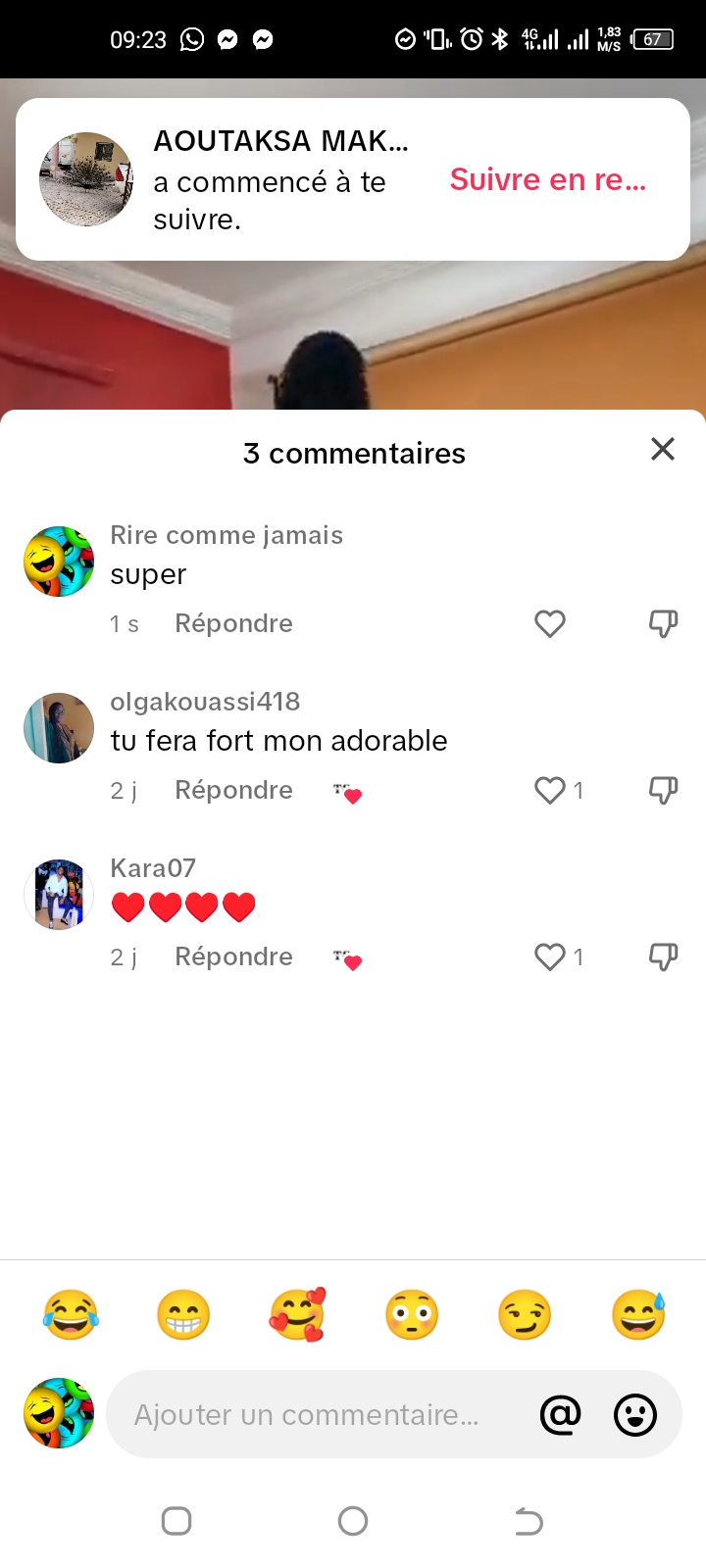The width and height of the screenshot is (706, 1568).
Task: Tap the mention @ icon
Action: [561, 1415]
